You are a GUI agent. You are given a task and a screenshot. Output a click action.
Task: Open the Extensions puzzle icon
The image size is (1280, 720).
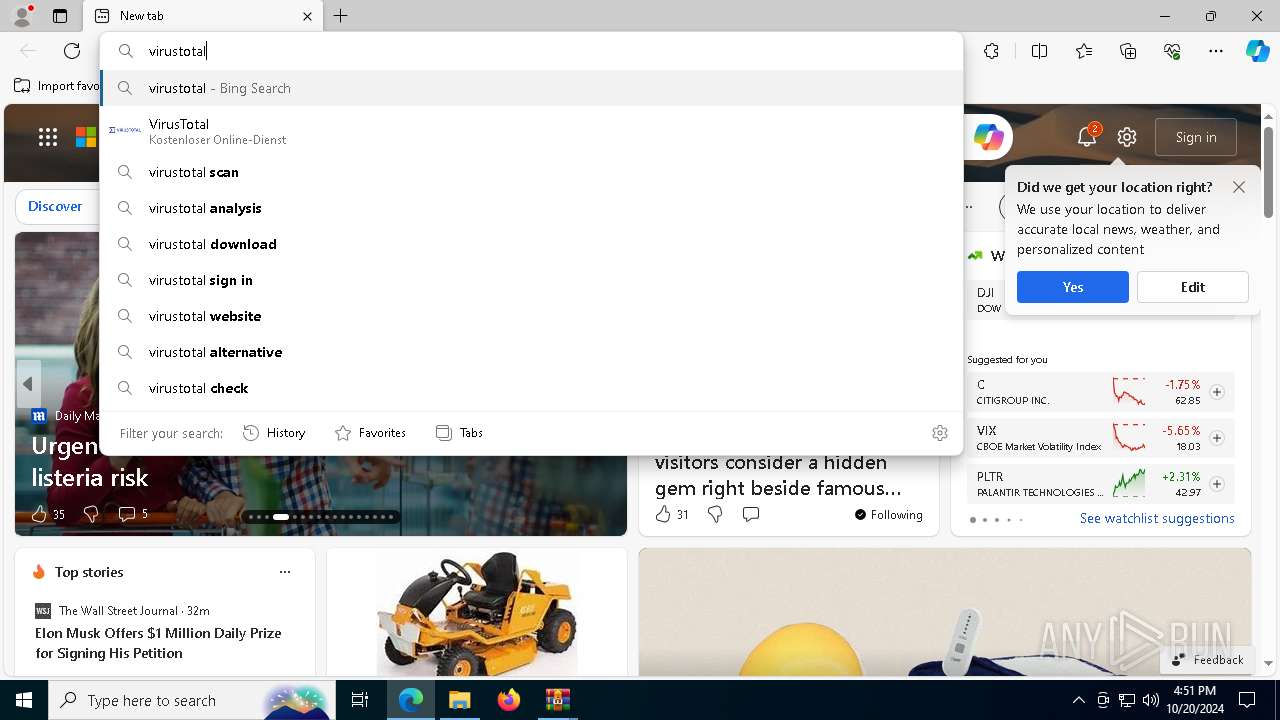pos(991,51)
